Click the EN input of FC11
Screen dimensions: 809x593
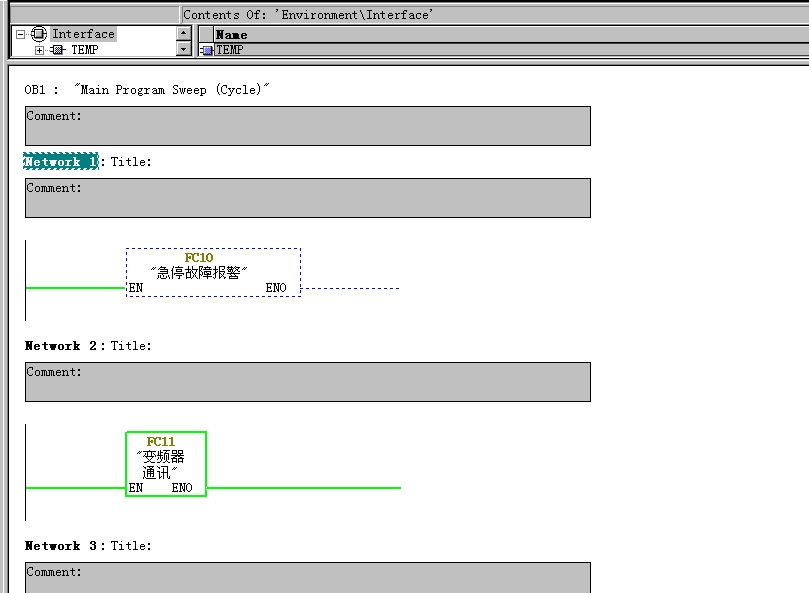click(x=136, y=488)
